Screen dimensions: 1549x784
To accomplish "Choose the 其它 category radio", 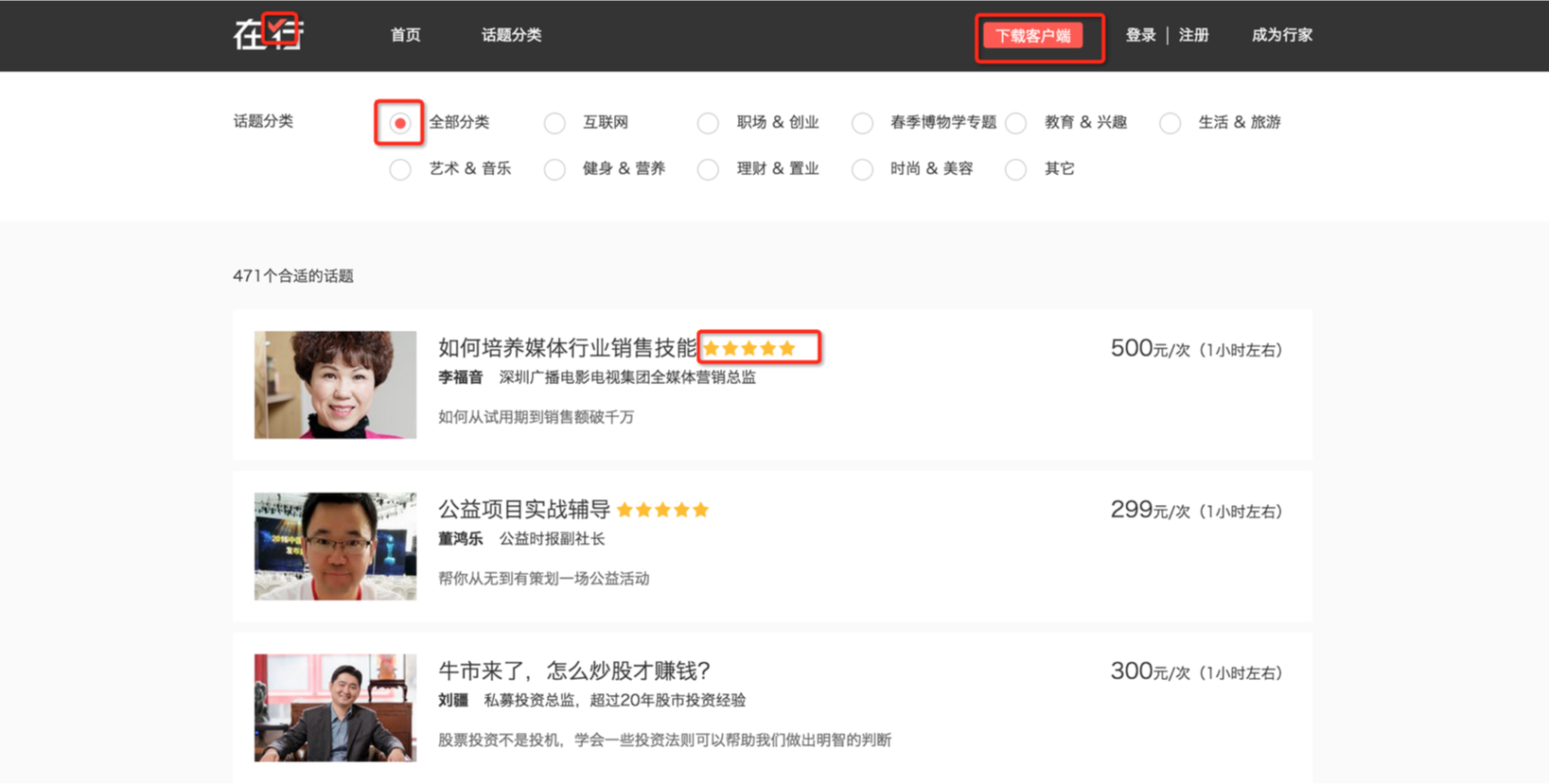I will click(x=1016, y=169).
